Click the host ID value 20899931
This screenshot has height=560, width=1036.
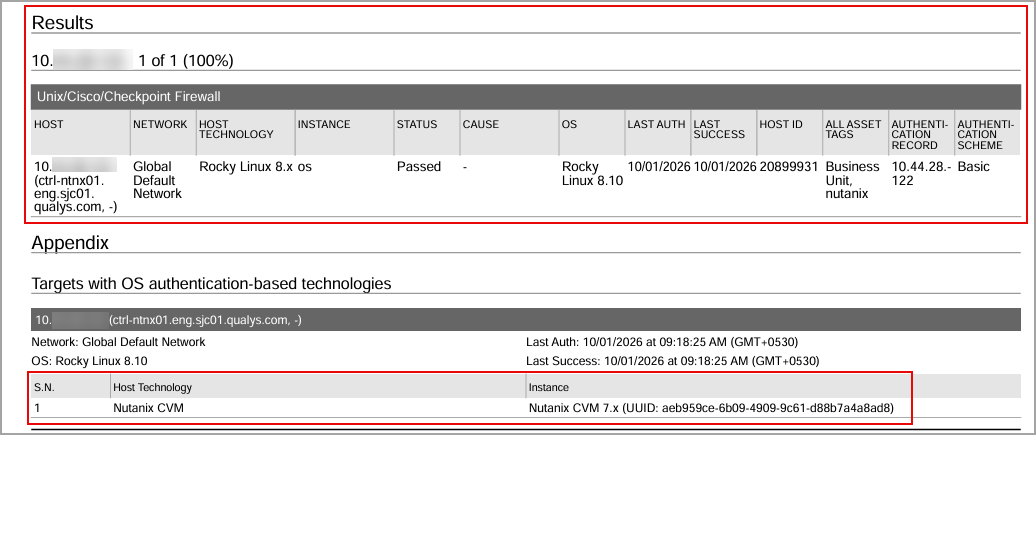[789, 167]
